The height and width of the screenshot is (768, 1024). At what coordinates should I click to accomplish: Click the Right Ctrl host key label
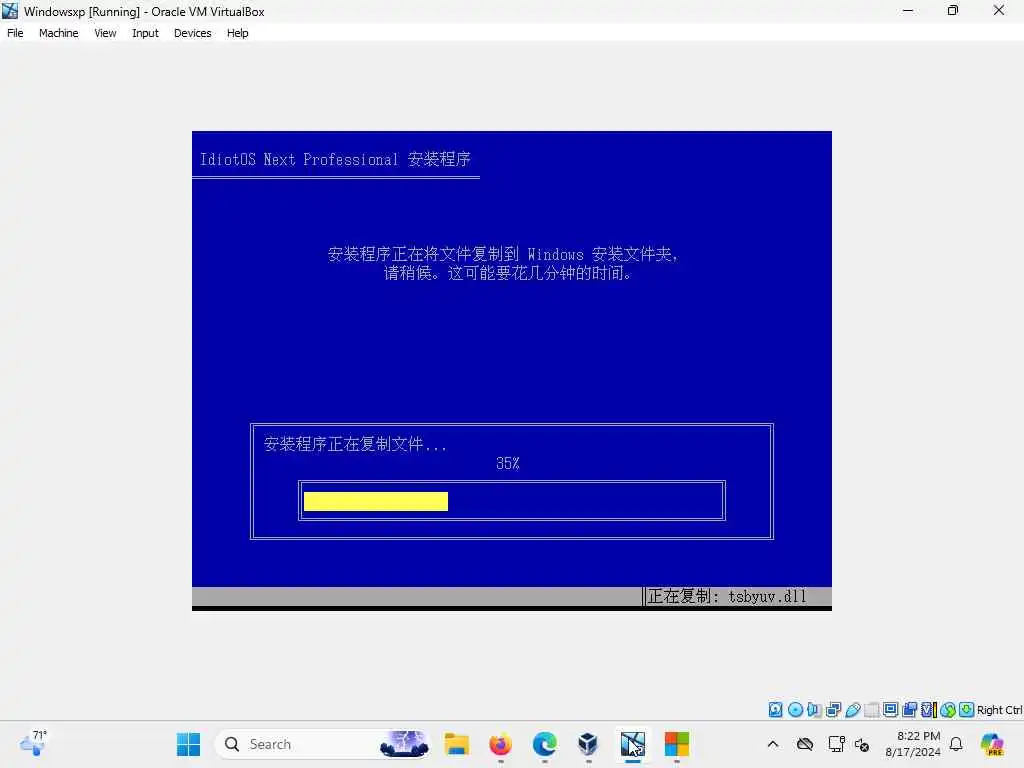pos(999,710)
